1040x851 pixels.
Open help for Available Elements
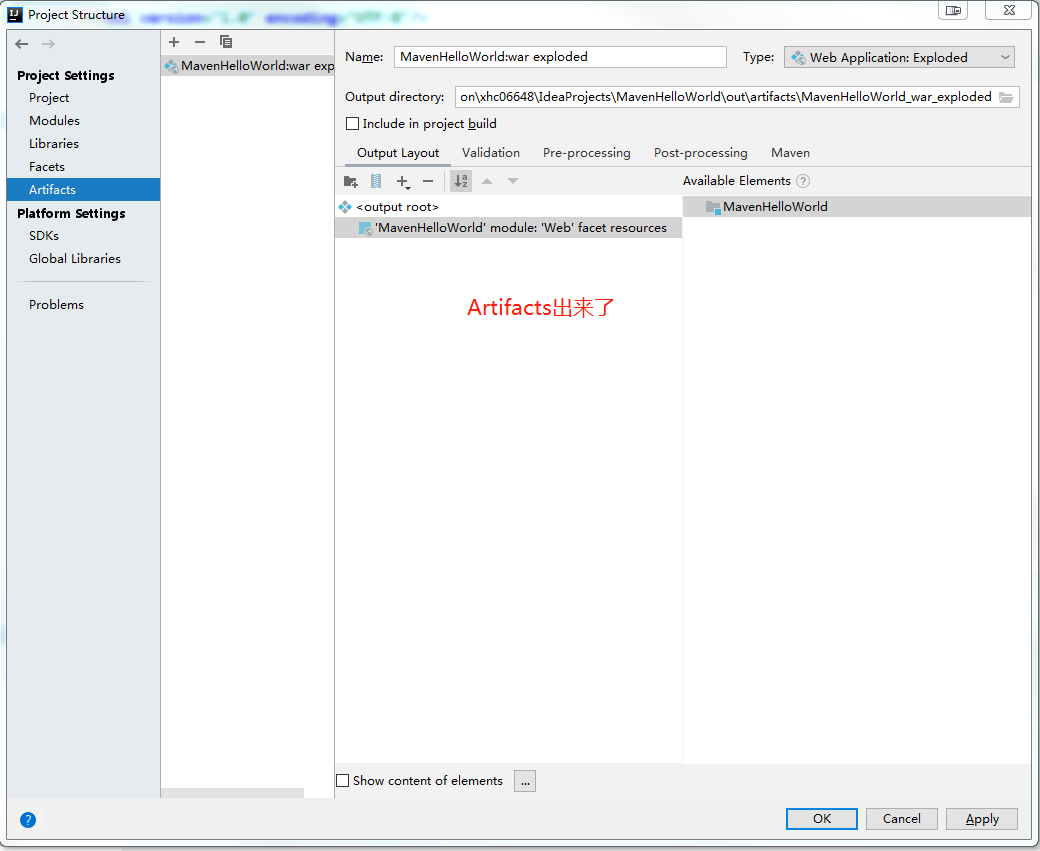coord(803,181)
